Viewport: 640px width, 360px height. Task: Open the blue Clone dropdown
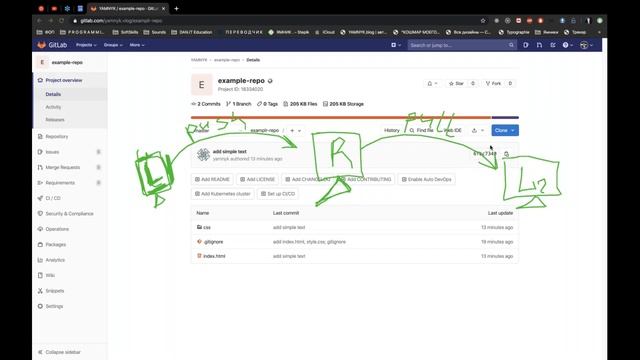tap(505, 131)
